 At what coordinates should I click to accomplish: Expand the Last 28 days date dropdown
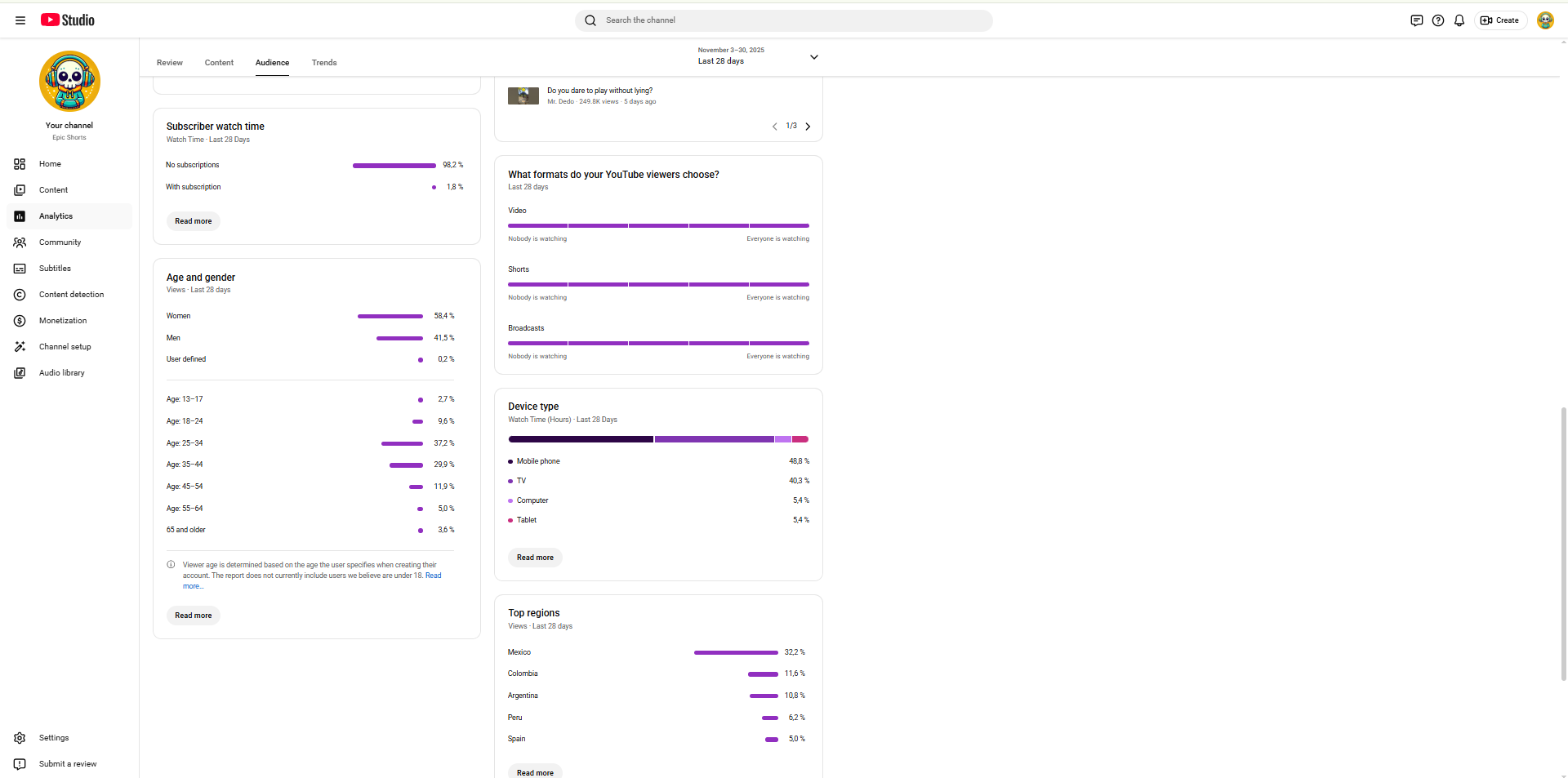(x=813, y=57)
